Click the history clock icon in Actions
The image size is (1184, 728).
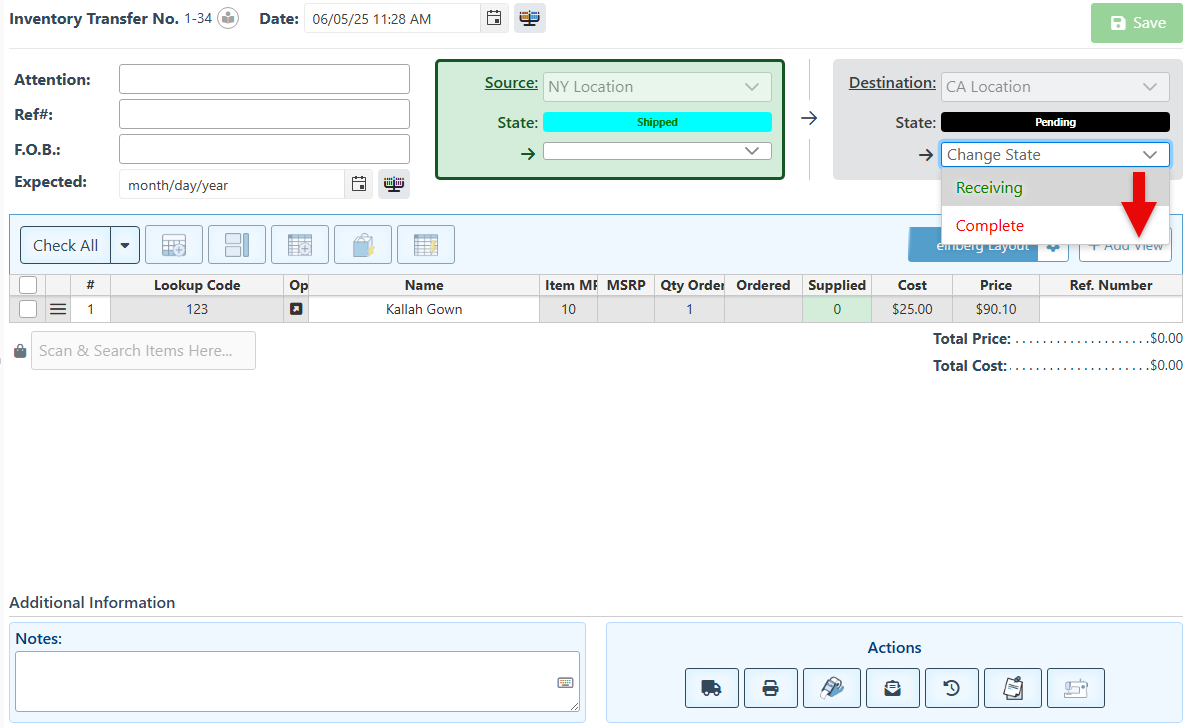point(952,688)
